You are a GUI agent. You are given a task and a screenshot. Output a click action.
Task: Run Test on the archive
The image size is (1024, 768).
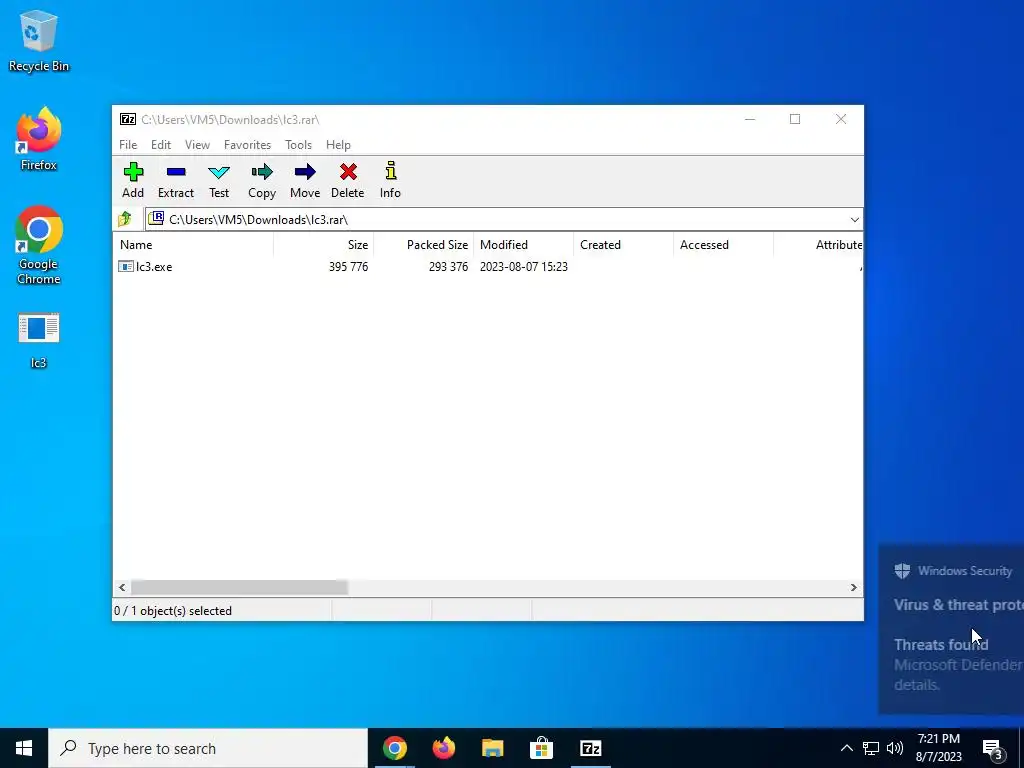[x=219, y=180]
